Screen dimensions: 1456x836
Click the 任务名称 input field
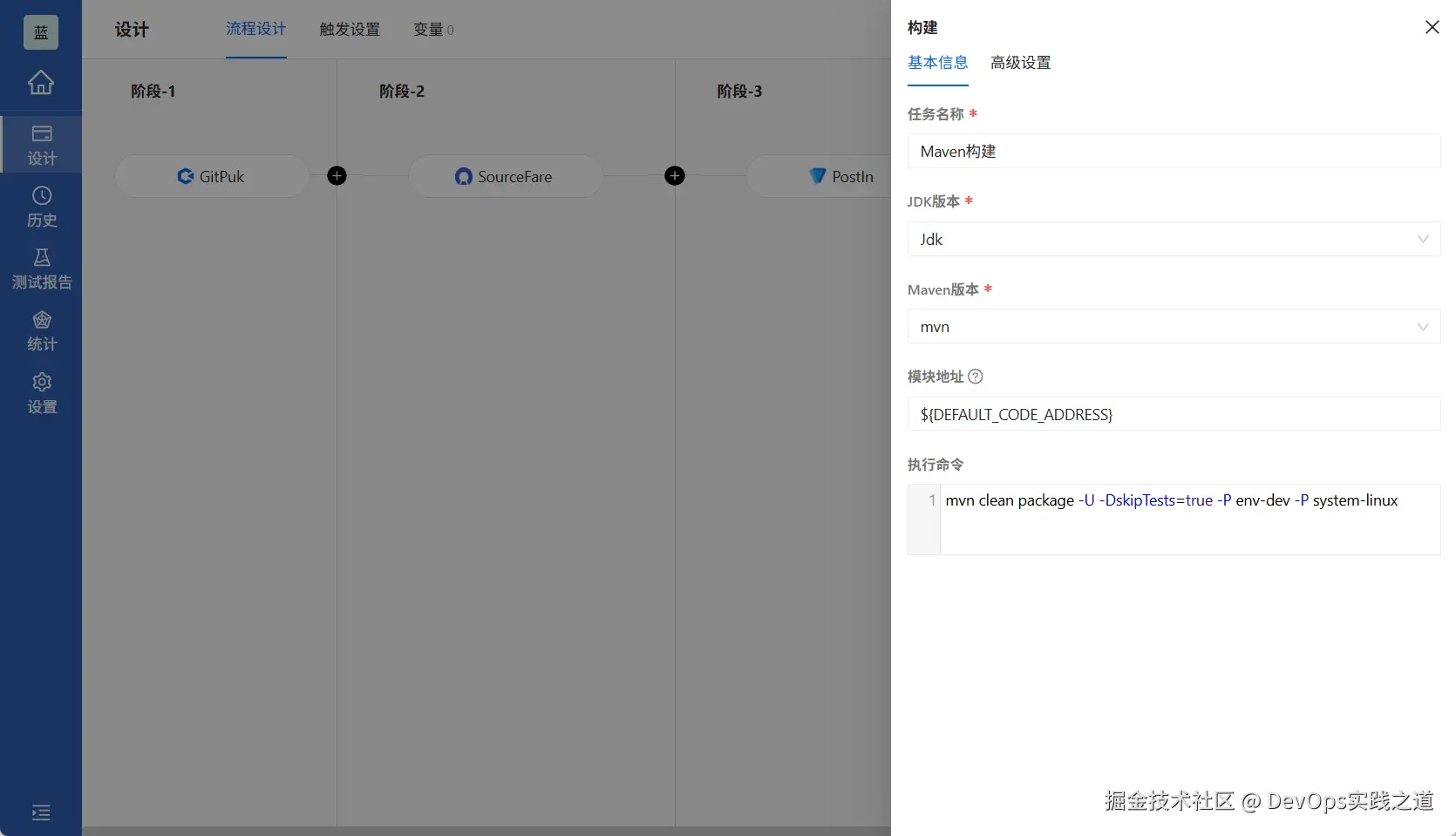1174,151
